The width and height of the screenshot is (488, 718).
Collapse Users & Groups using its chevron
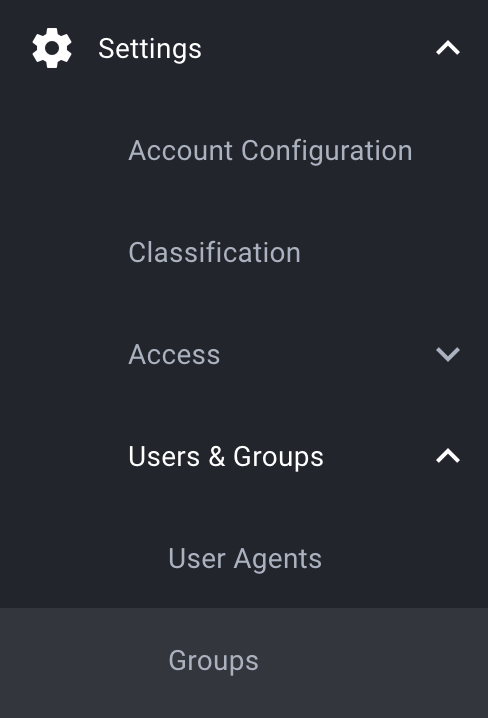click(448, 456)
